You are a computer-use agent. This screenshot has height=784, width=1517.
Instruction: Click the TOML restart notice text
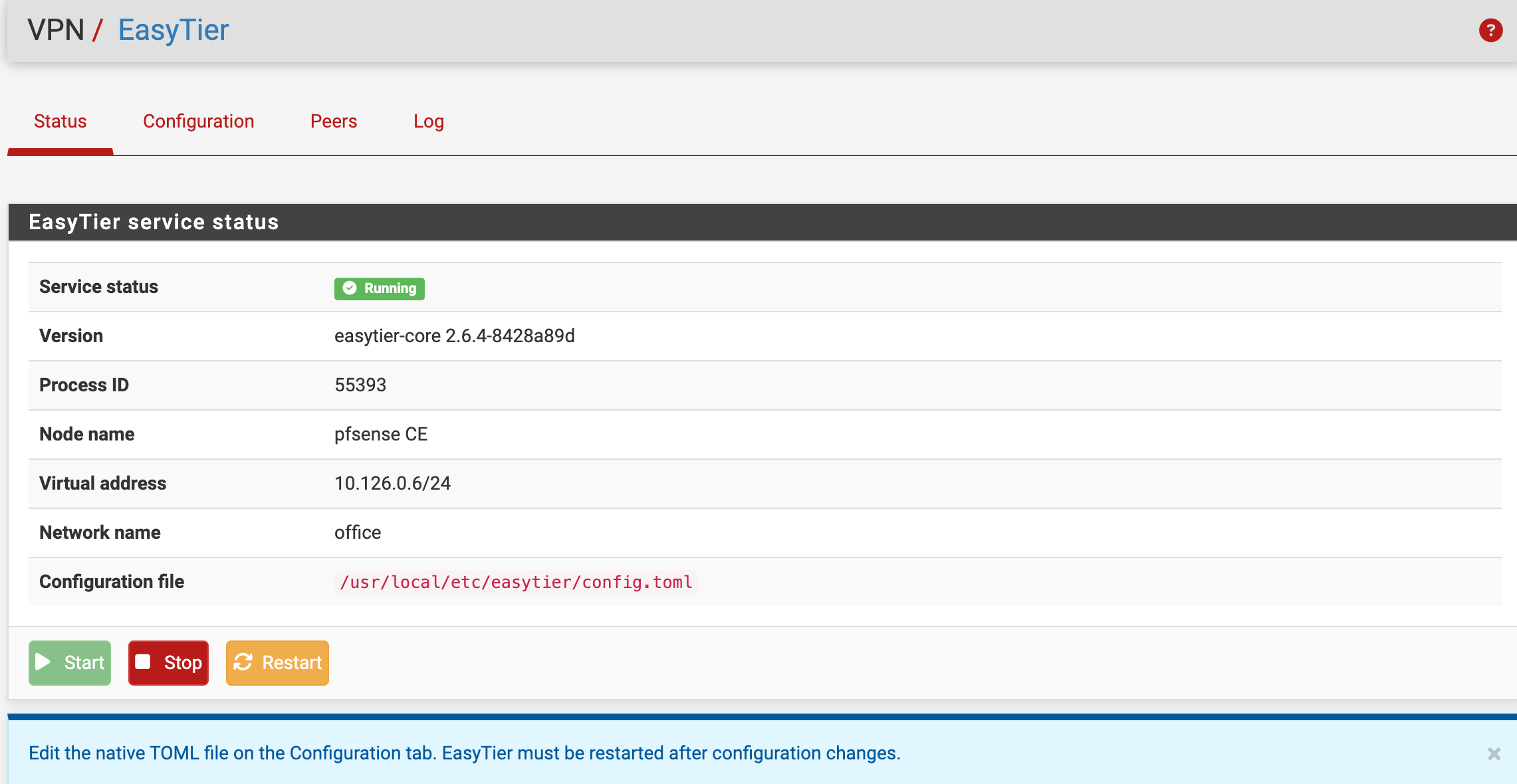click(465, 753)
